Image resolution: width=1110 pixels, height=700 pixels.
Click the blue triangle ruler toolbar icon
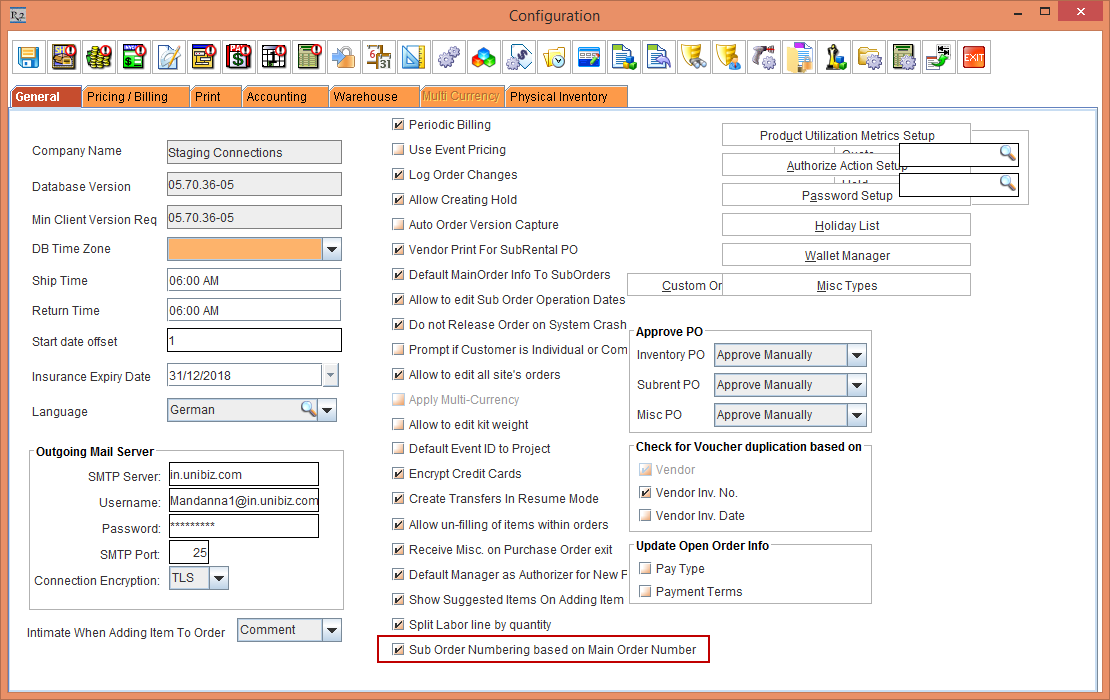[413, 57]
